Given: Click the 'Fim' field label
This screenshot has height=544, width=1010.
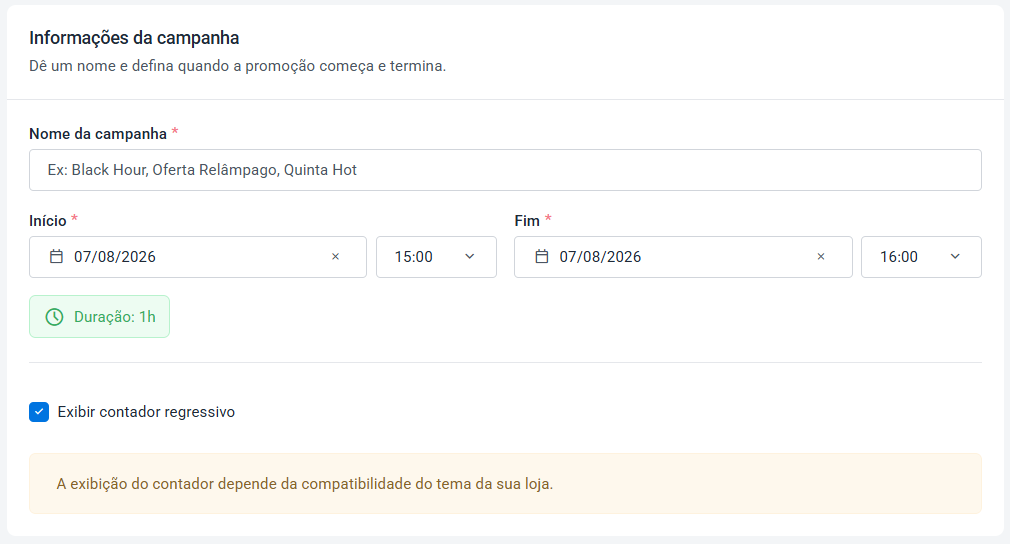Looking at the screenshot, I should point(527,221).
